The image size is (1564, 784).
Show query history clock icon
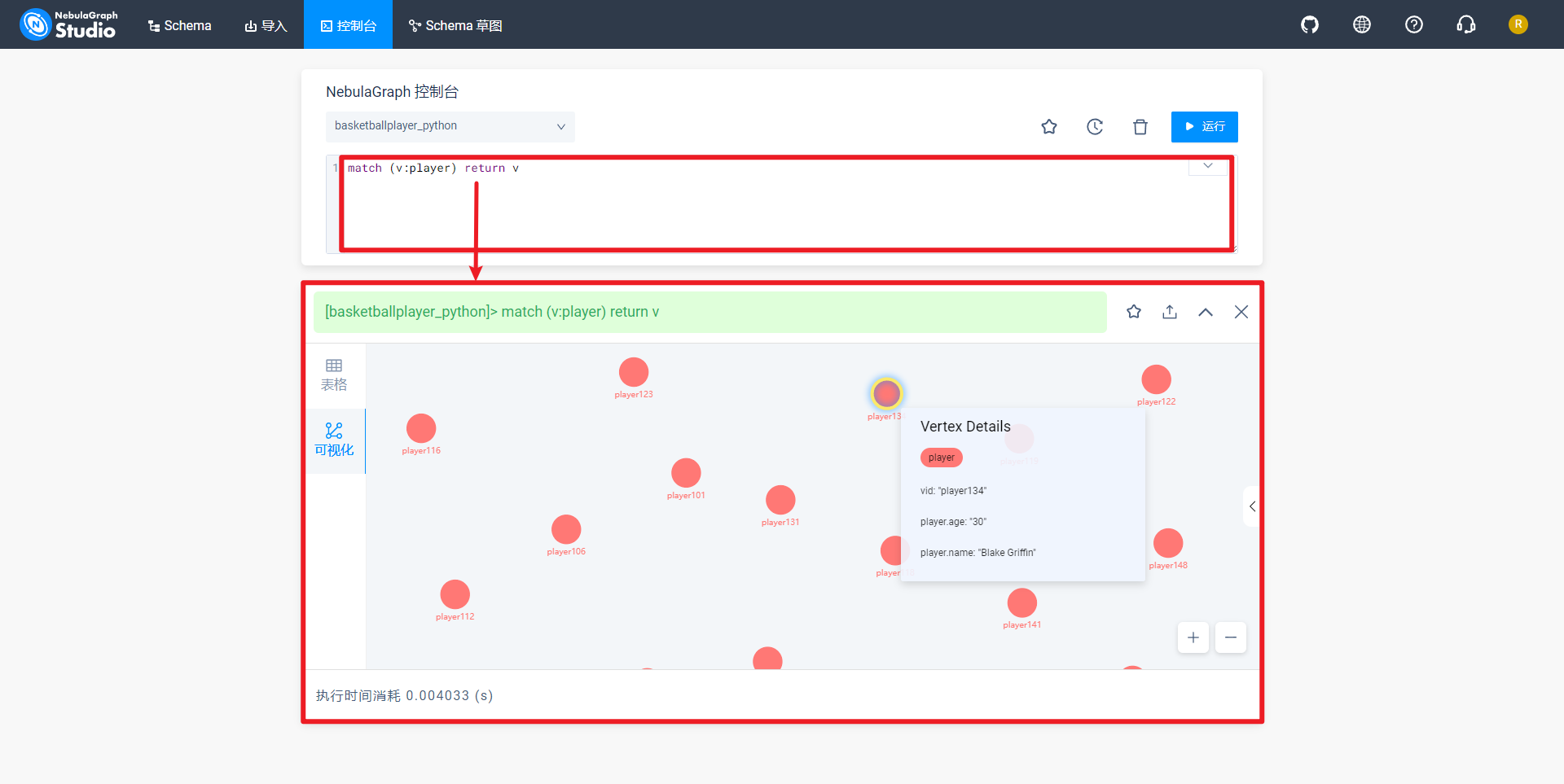tap(1095, 126)
